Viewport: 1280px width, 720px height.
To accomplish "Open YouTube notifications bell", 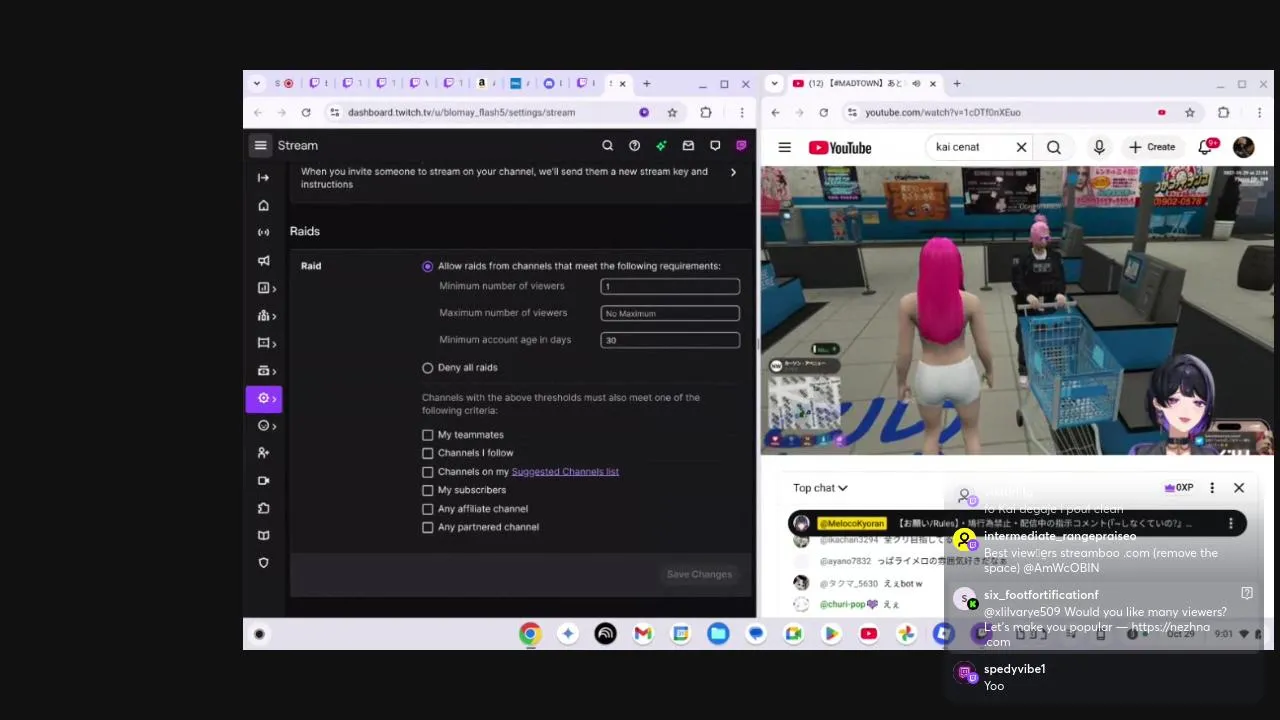I will (x=1206, y=147).
